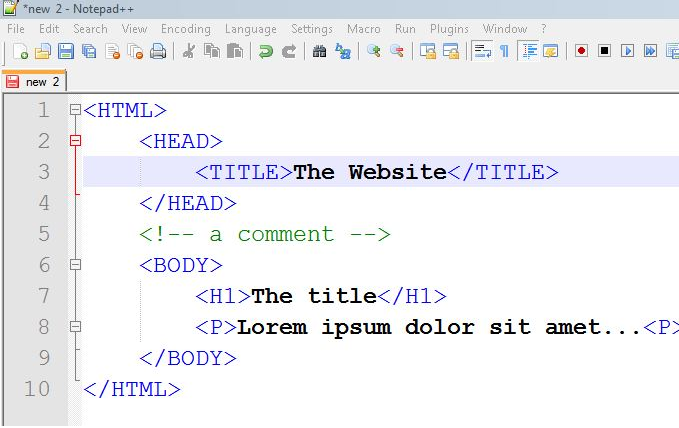This screenshot has height=428, width=679.
Task: Select the new 2 document tab
Action: [34, 81]
